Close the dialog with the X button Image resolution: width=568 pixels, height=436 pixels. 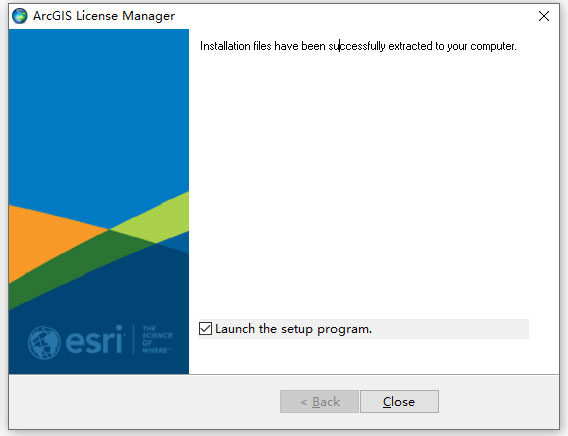click(x=544, y=16)
